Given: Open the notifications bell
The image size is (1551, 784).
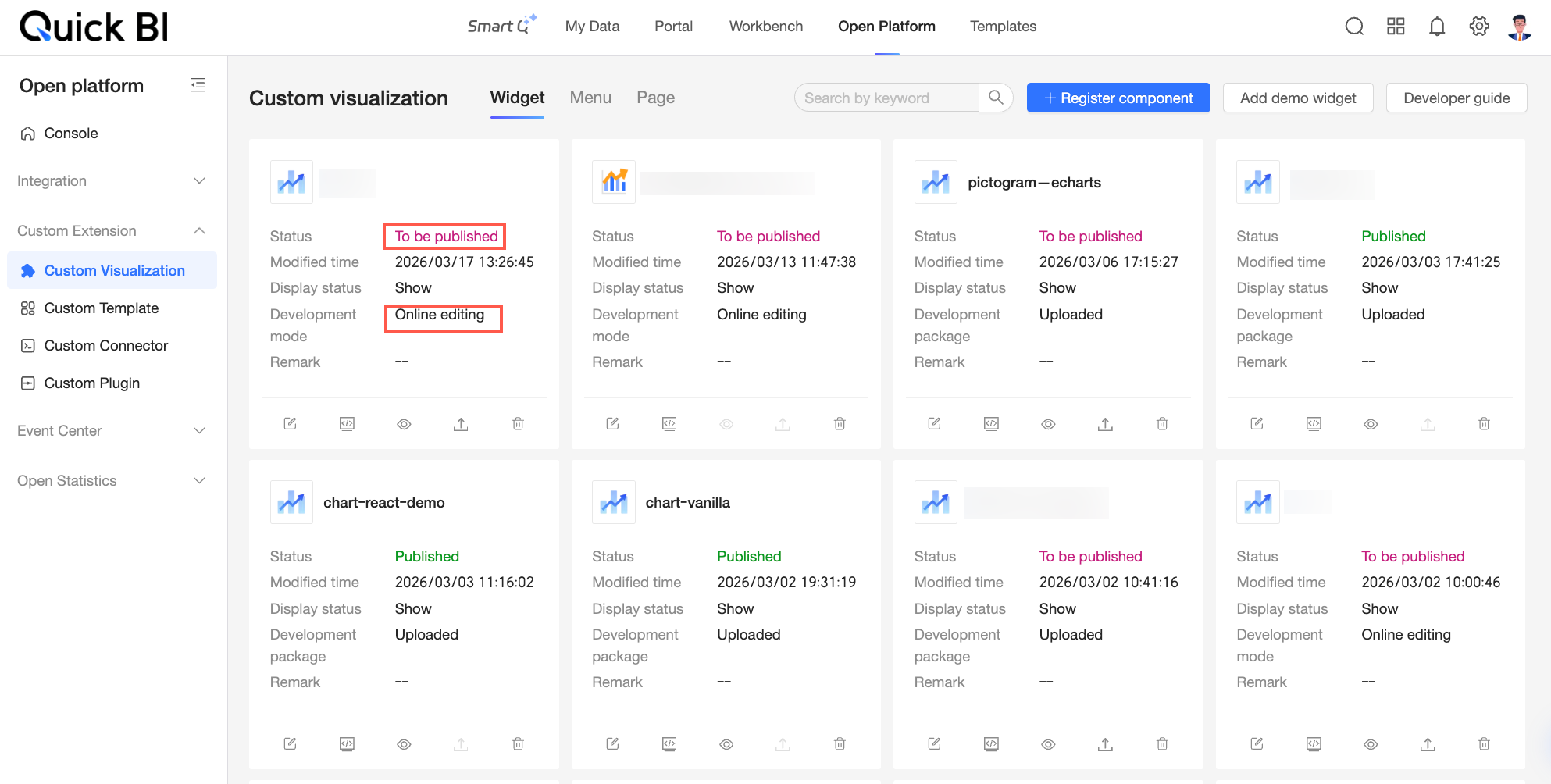Looking at the screenshot, I should tap(1437, 27).
